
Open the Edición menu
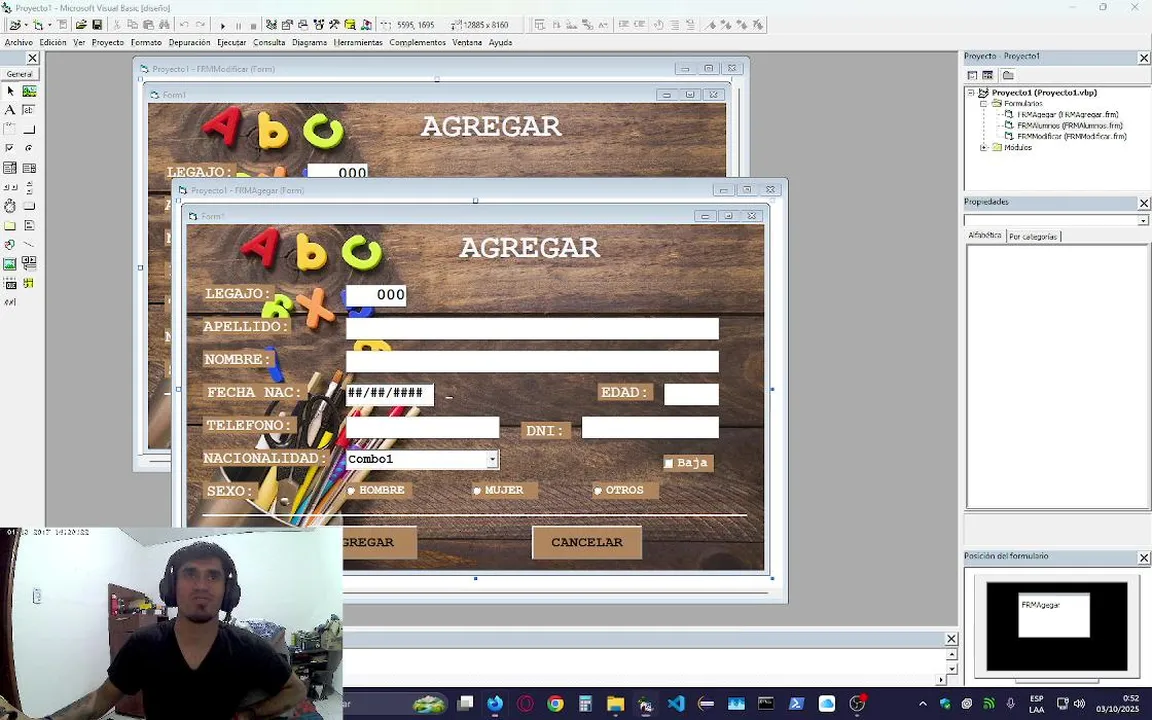[53, 43]
